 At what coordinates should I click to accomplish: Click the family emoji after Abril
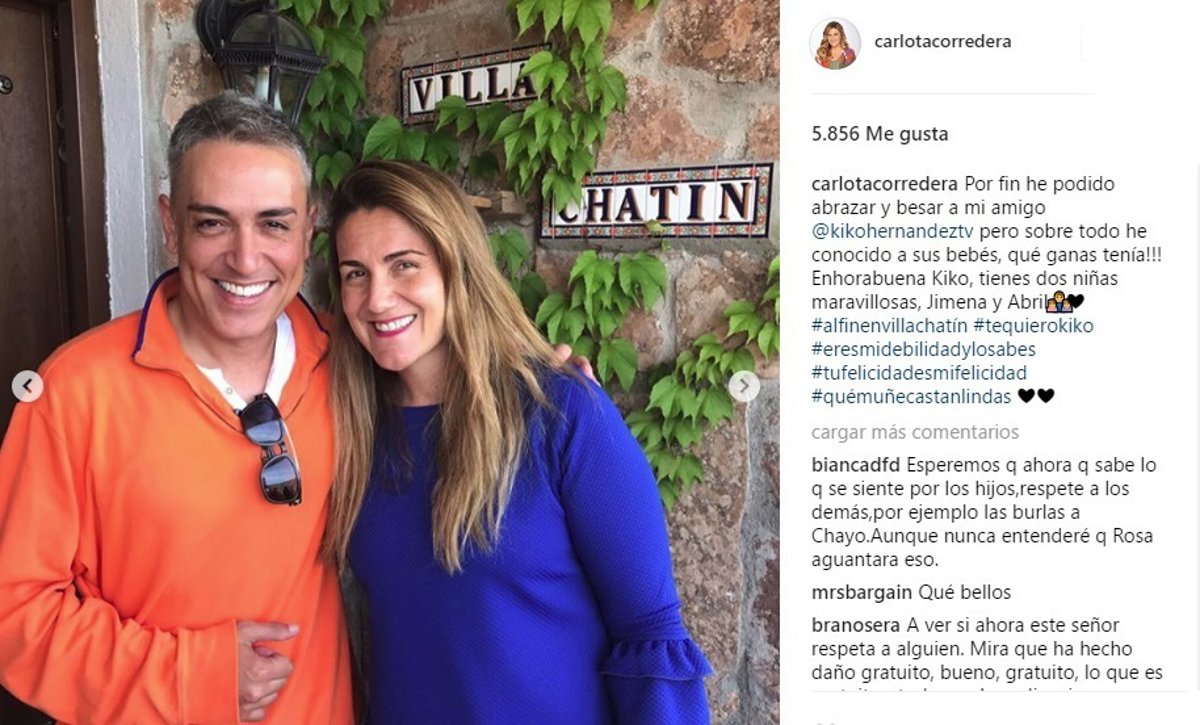(x=1056, y=302)
